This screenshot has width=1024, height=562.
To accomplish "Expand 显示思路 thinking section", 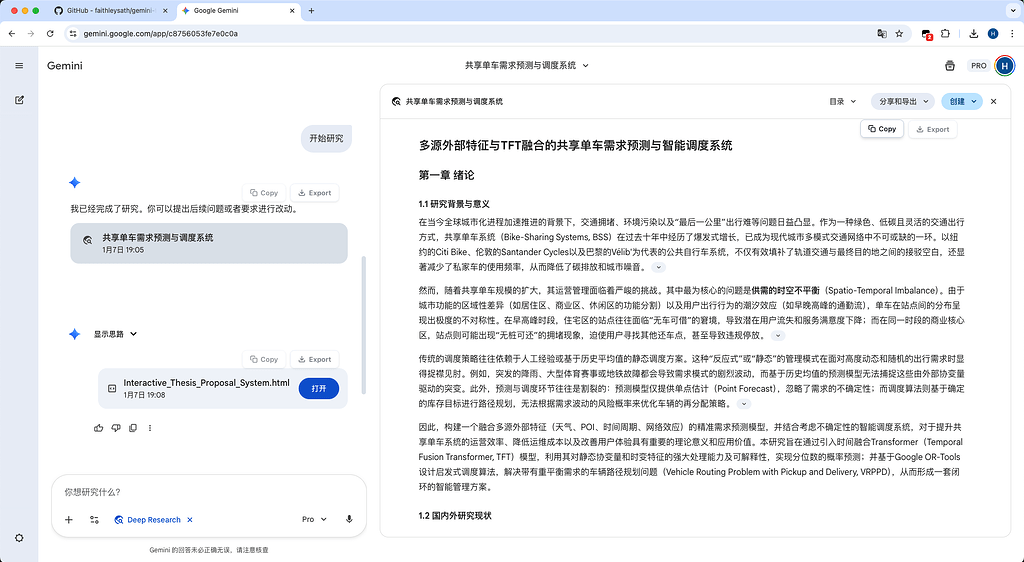I will click(x=115, y=334).
